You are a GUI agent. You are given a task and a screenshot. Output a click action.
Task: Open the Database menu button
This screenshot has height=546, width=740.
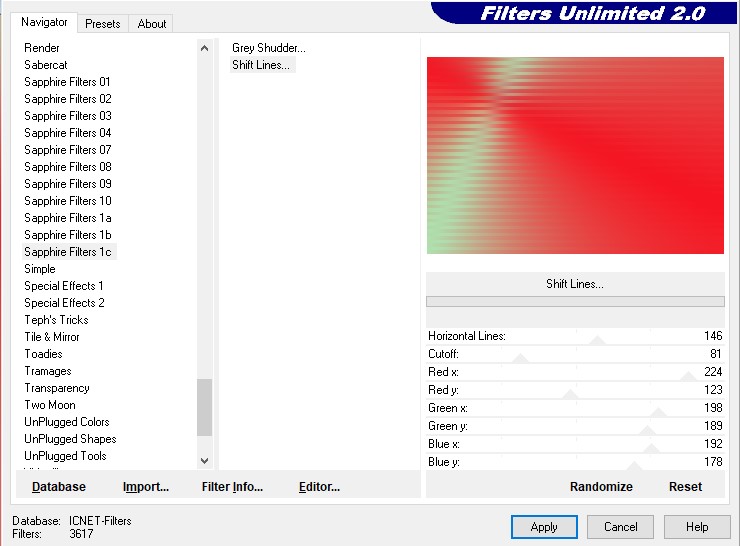tap(59, 487)
